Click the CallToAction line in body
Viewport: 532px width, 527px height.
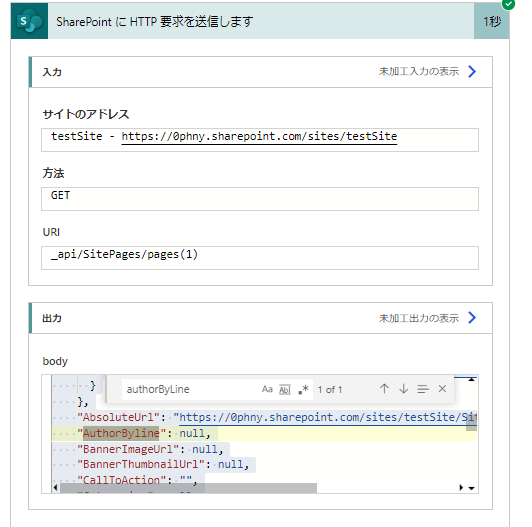click(137, 480)
